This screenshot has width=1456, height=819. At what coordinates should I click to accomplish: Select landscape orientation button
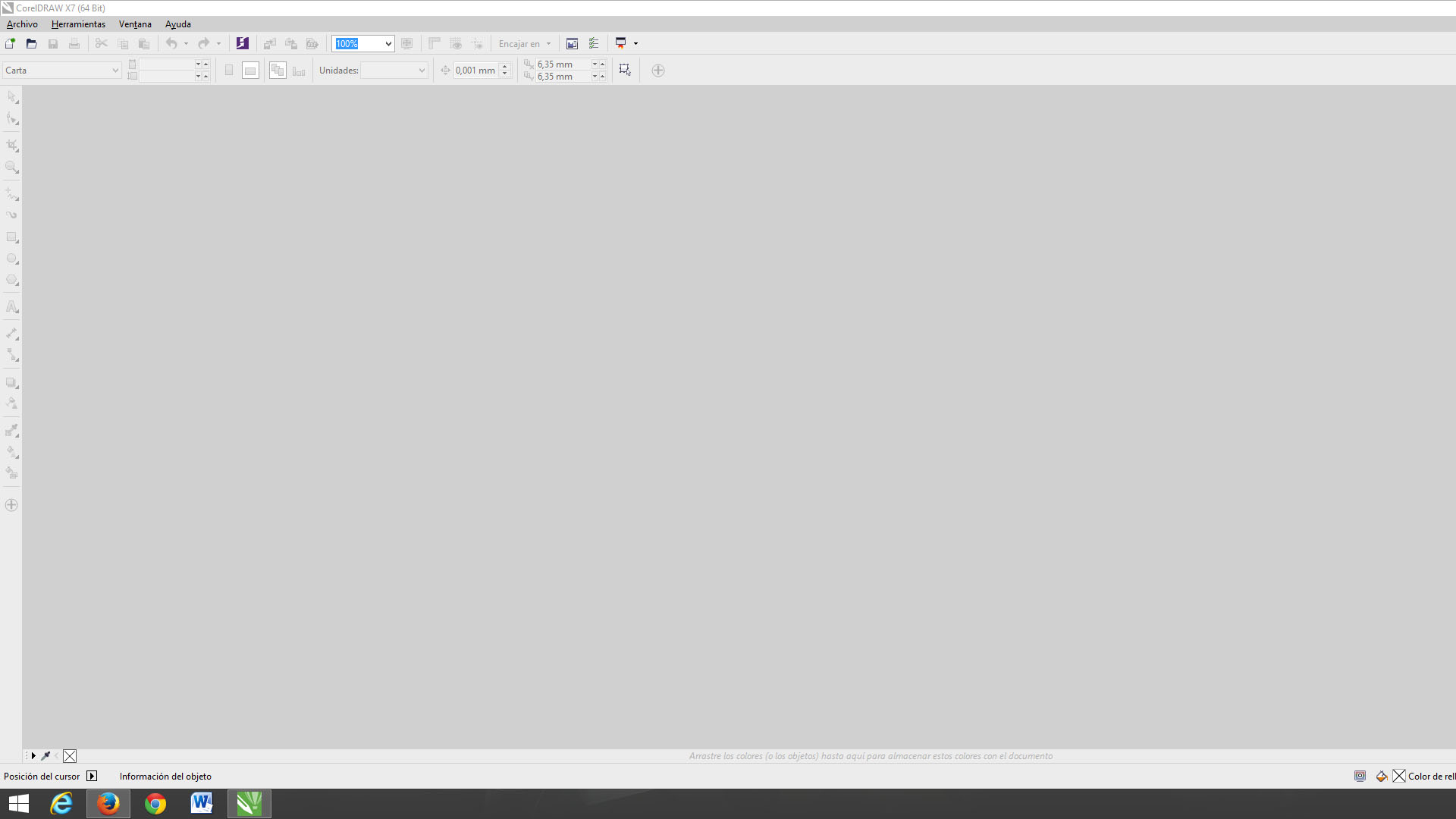tap(250, 71)
